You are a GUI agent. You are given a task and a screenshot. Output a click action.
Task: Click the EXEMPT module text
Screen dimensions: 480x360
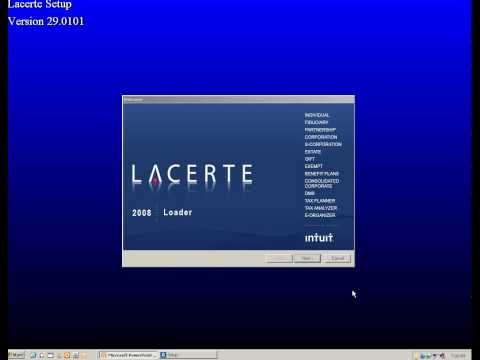click(313, 166)
